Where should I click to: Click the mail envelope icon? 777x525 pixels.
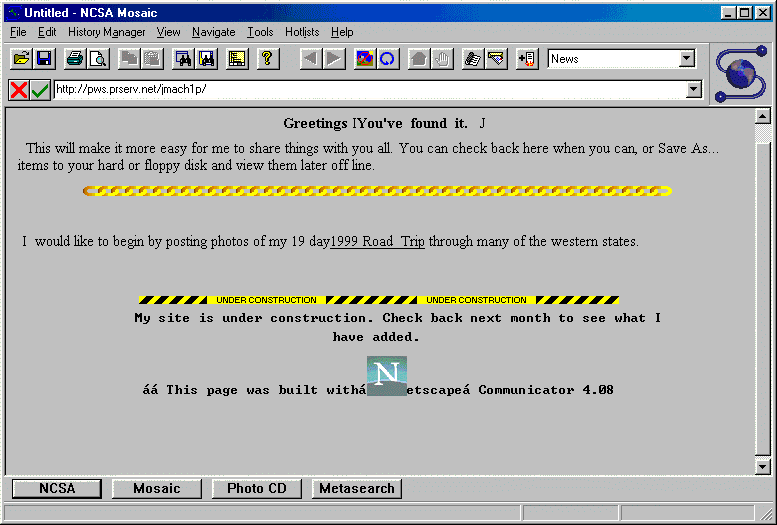[x=496, y=59]
